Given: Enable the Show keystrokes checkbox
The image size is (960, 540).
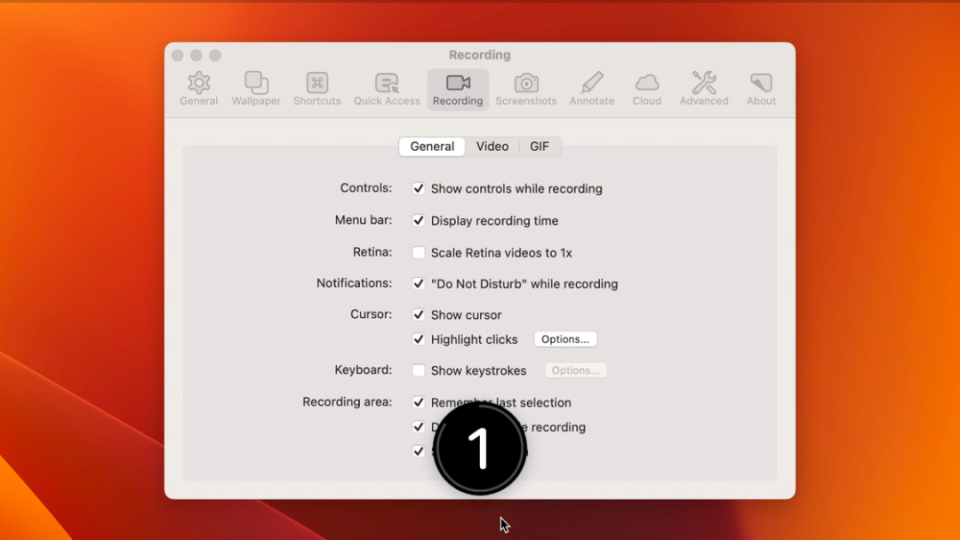Looking at the screenshot, I should (x=418, y=370).
